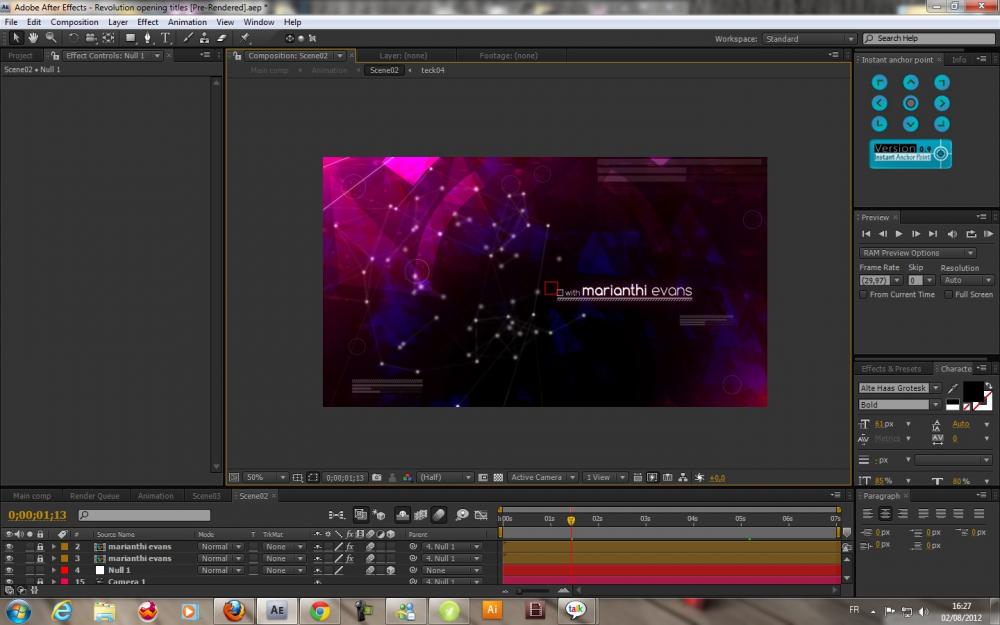Enable the Full Screen checkbox
This screenshot has width=1000, height=625.
point(948,295)
